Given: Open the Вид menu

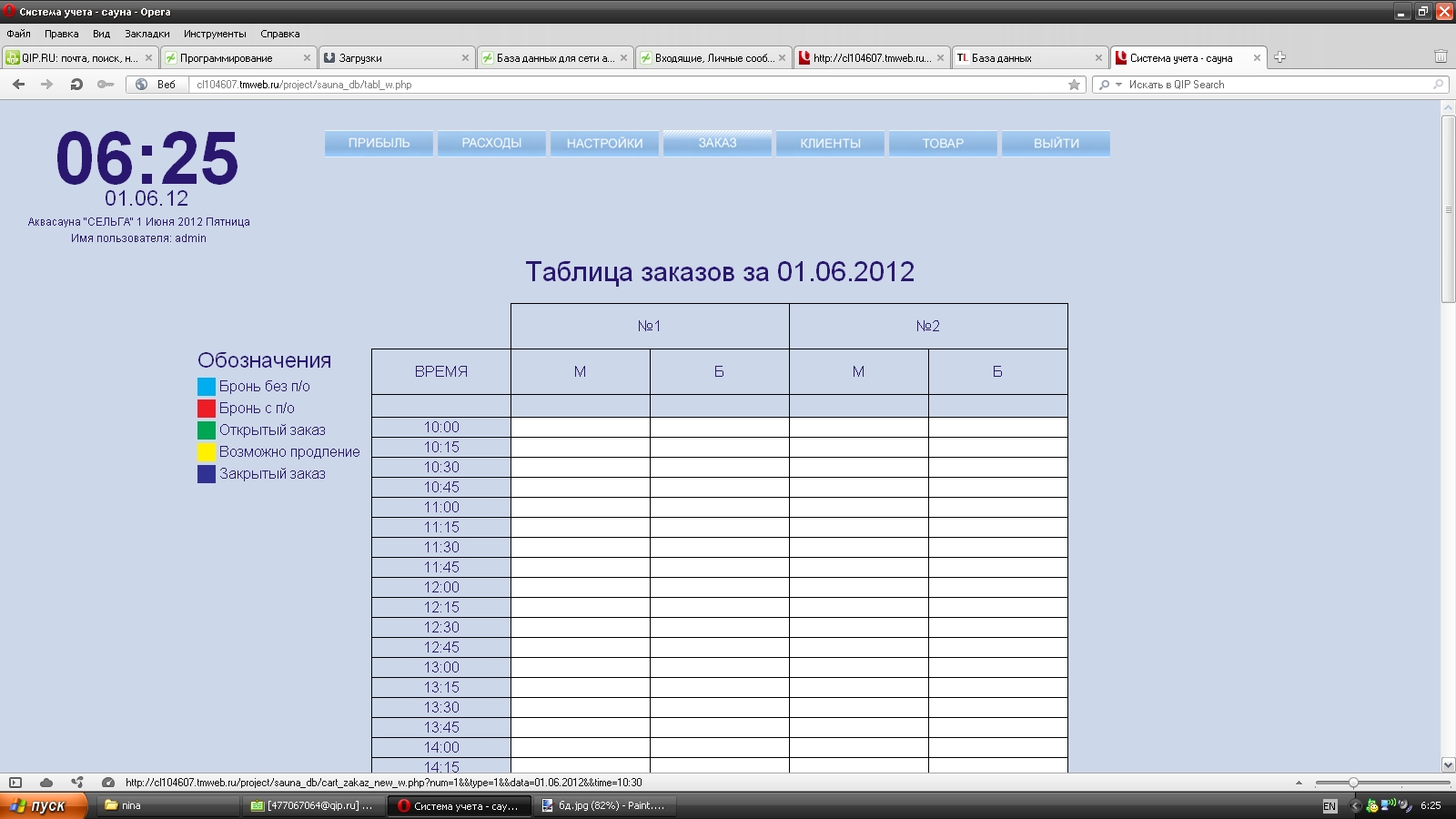Looking at the screenshot, I should [101, 34].
